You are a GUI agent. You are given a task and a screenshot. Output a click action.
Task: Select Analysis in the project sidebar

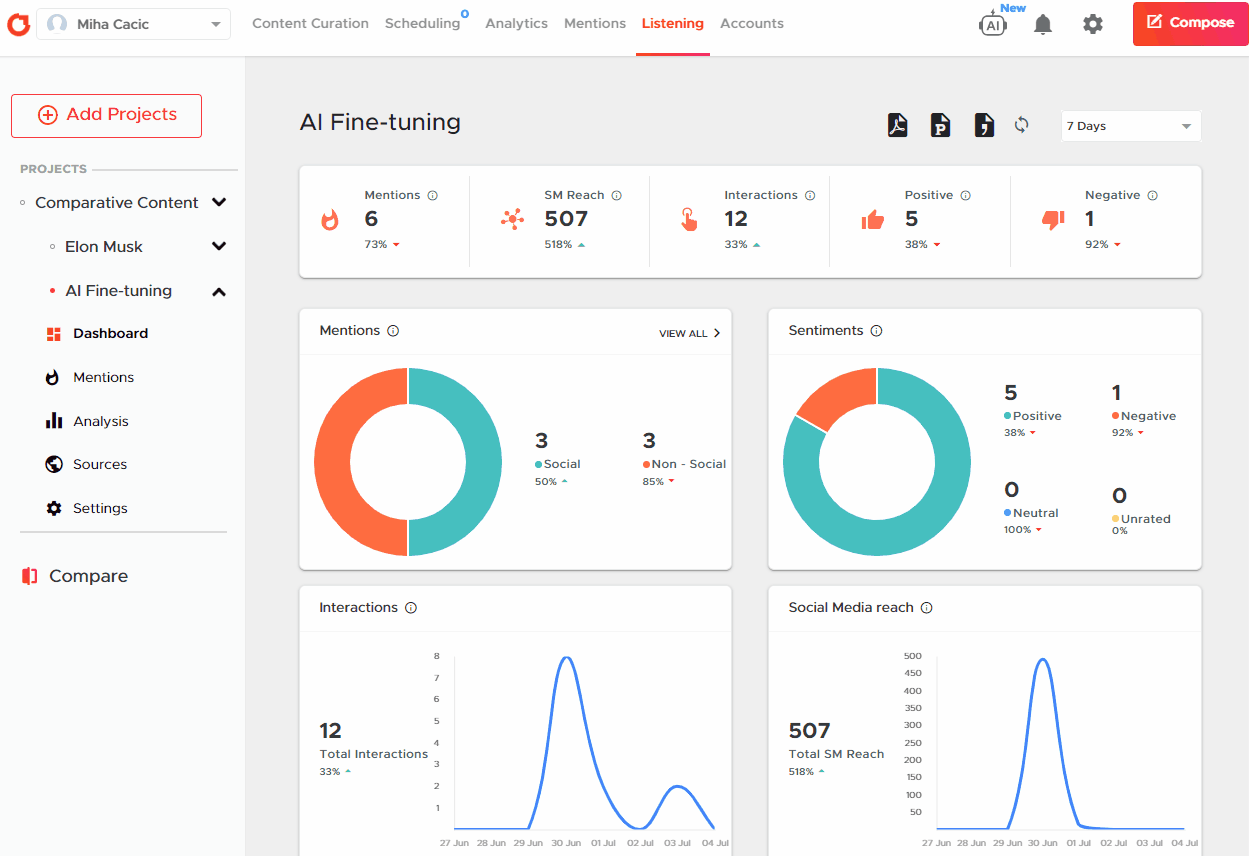[x=100, y=421]
